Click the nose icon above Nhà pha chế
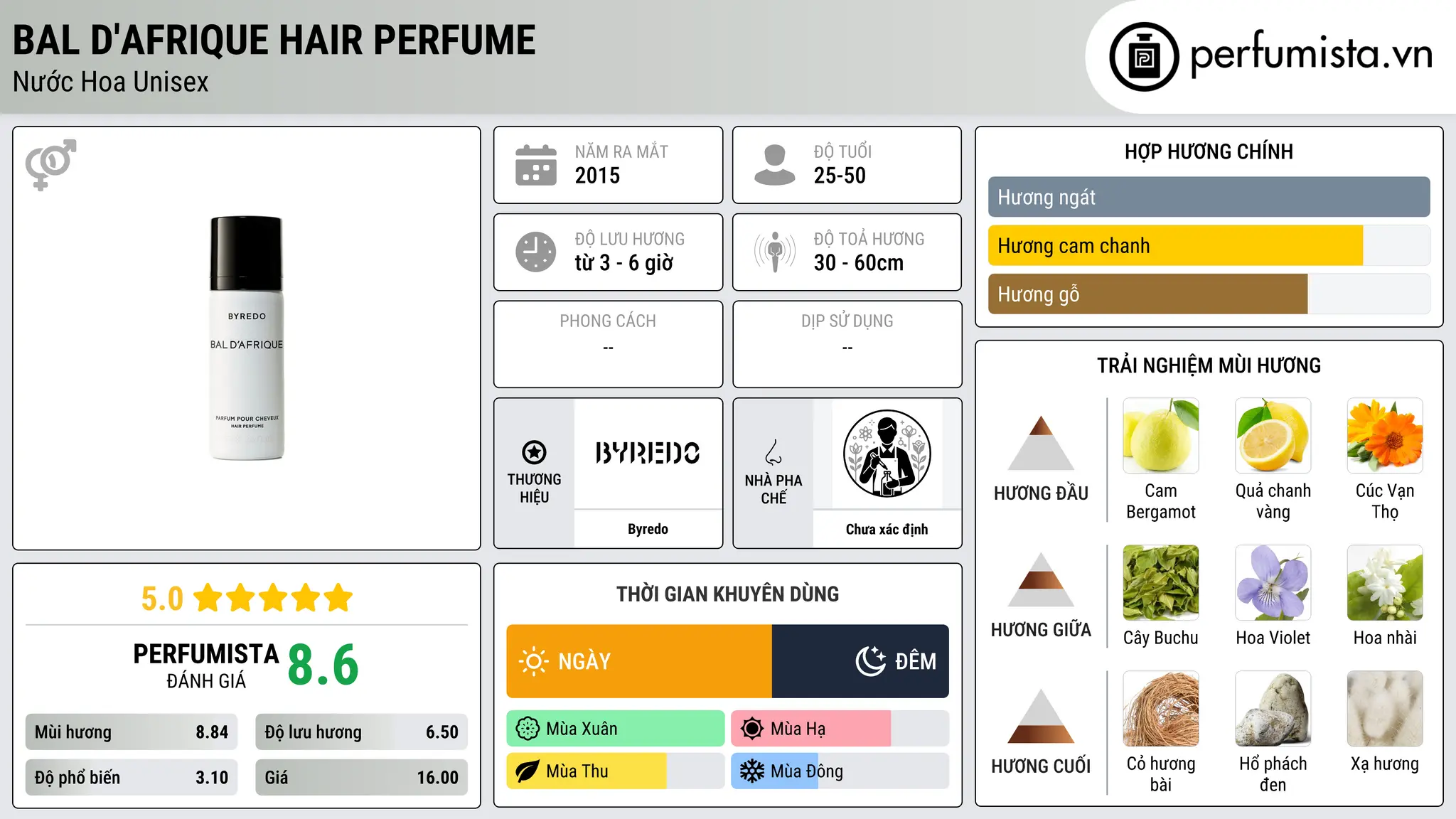Image resolution: width=1456 pixels, height=819 pixels. tap(773, 452)
